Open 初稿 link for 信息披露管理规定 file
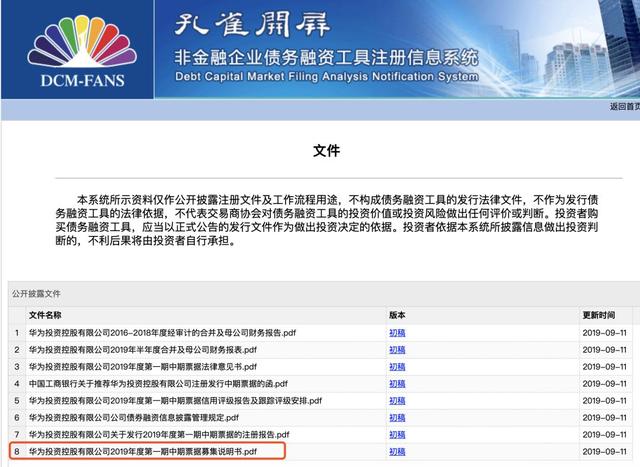 coord(397,418)
